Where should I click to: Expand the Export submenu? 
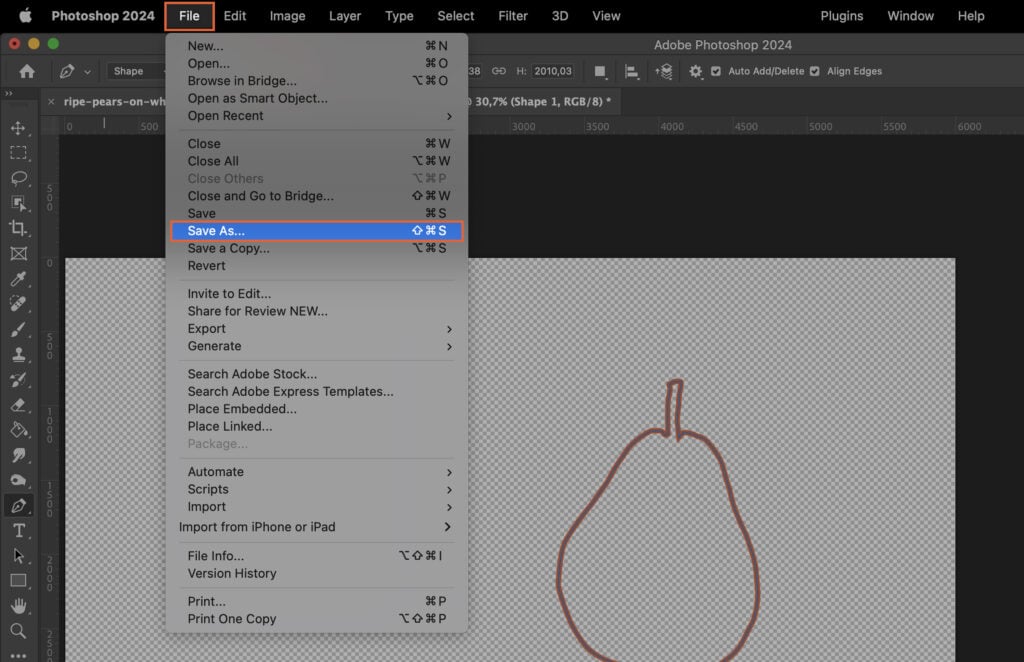tap(210, 328)
